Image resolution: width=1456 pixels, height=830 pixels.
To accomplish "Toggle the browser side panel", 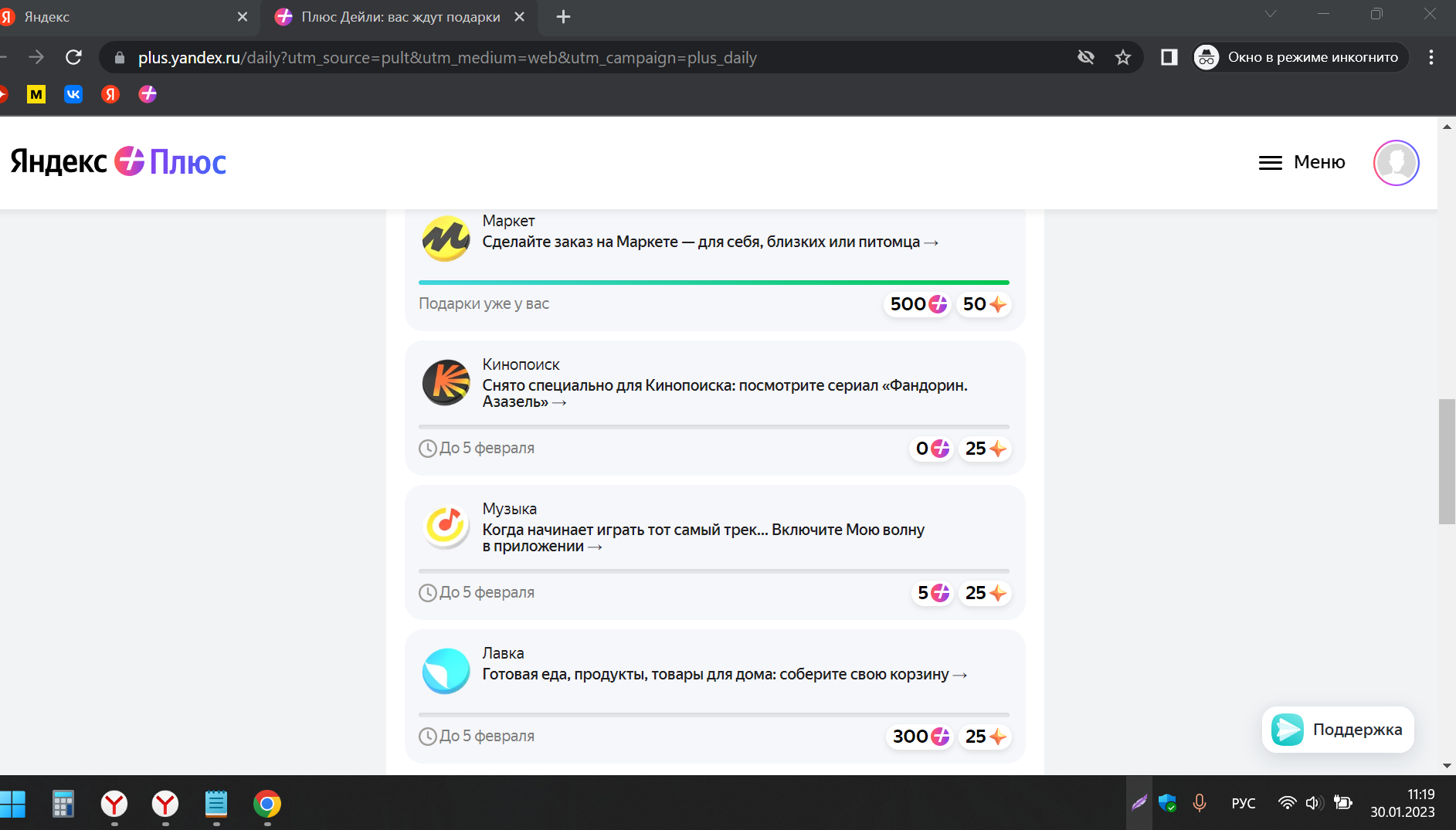I will pos(1169,57).
